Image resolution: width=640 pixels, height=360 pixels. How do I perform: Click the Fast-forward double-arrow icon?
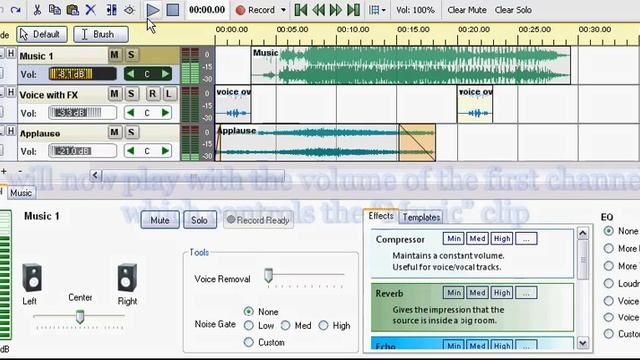[336, 10]
